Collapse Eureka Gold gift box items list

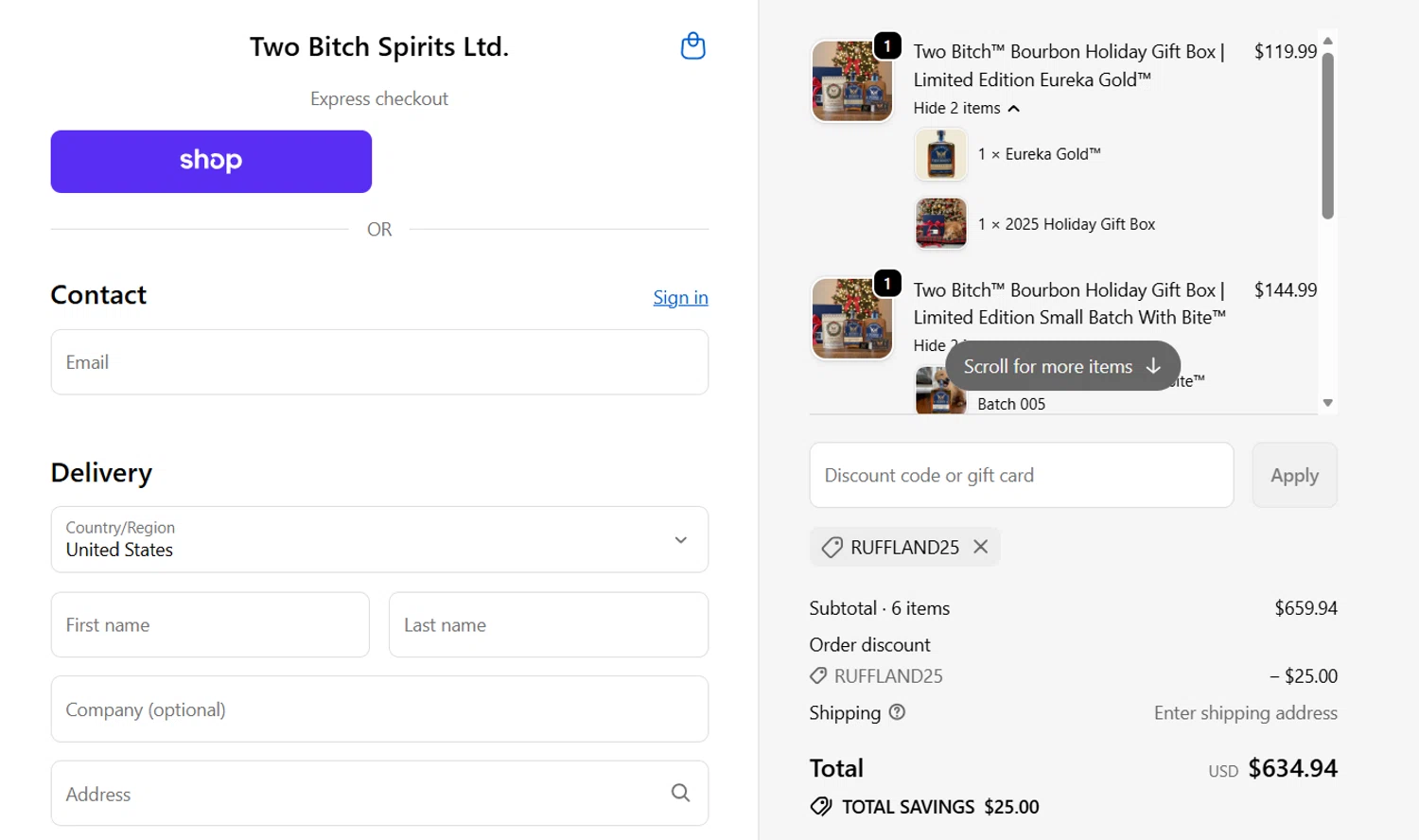point(967,109)
